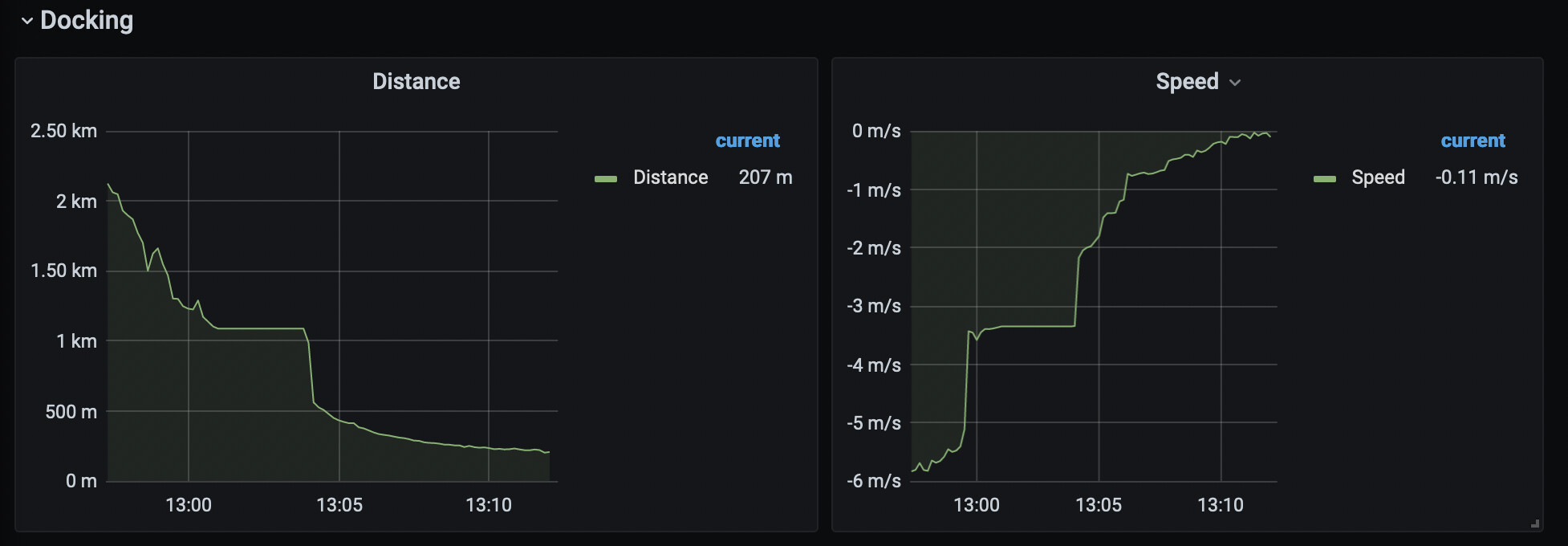Toggle the Distance series legend label
The width and height of the screenshot is (1568, 546).
coord(670,177)
